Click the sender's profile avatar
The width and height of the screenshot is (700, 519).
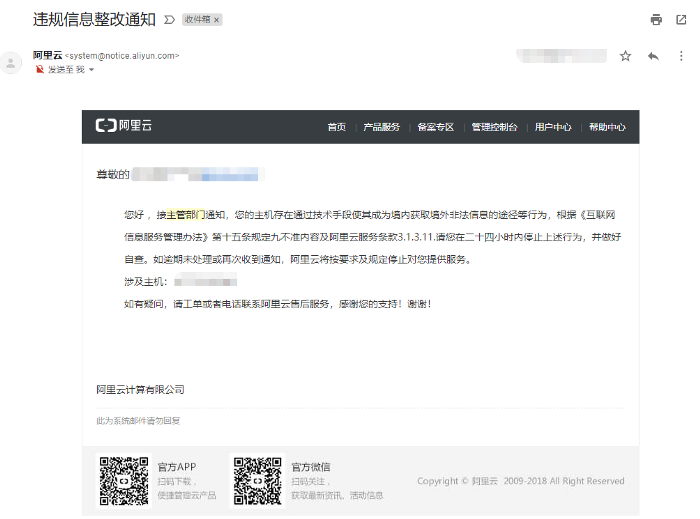pos(12,63)
